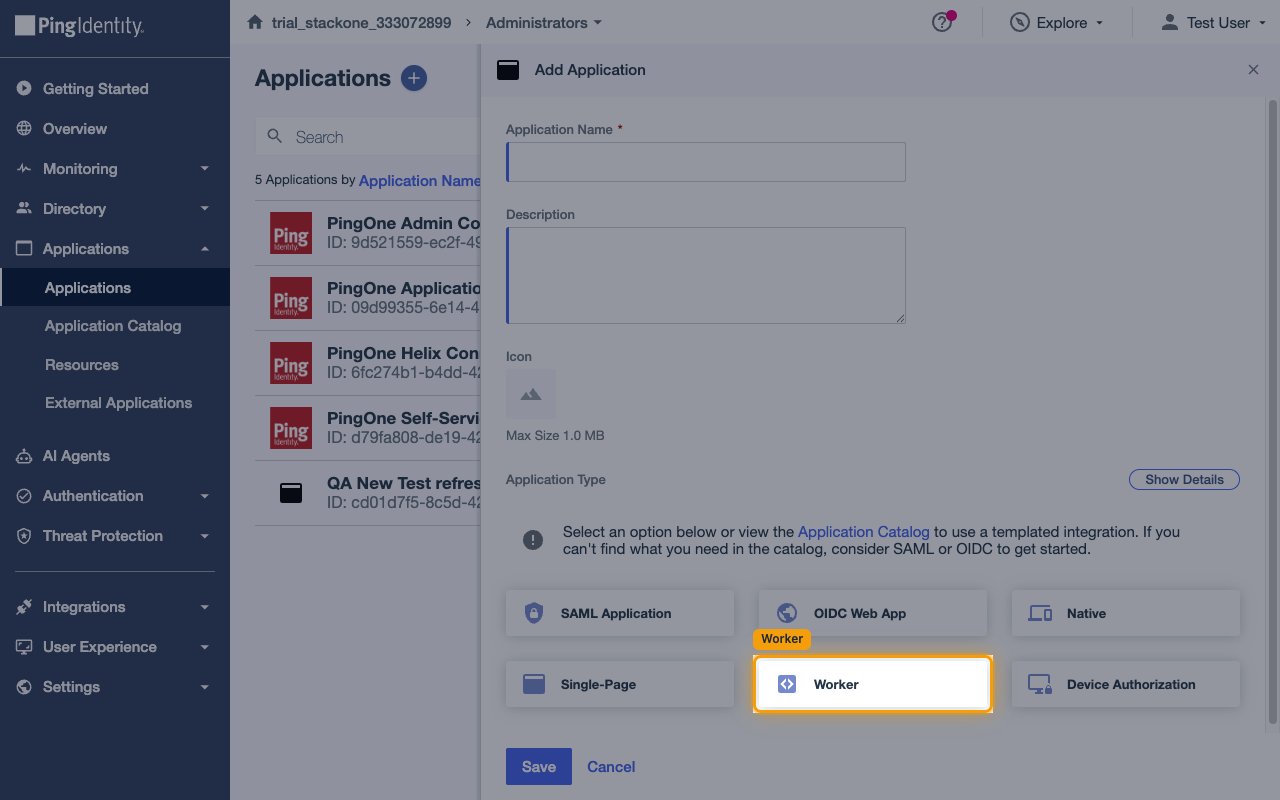Click the AI Agents robot icon

[x=24, y=456]
